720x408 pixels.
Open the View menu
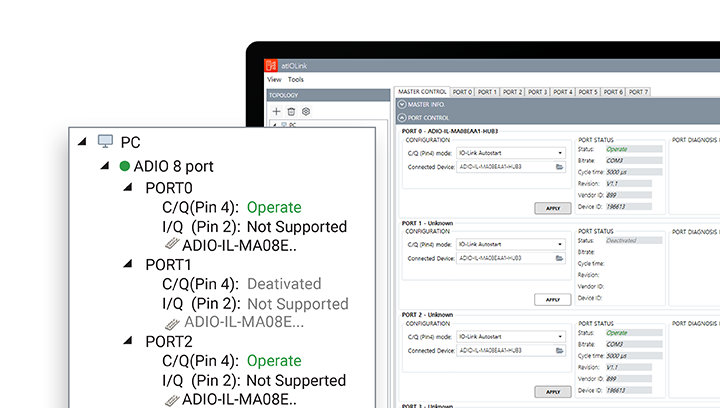274,79
